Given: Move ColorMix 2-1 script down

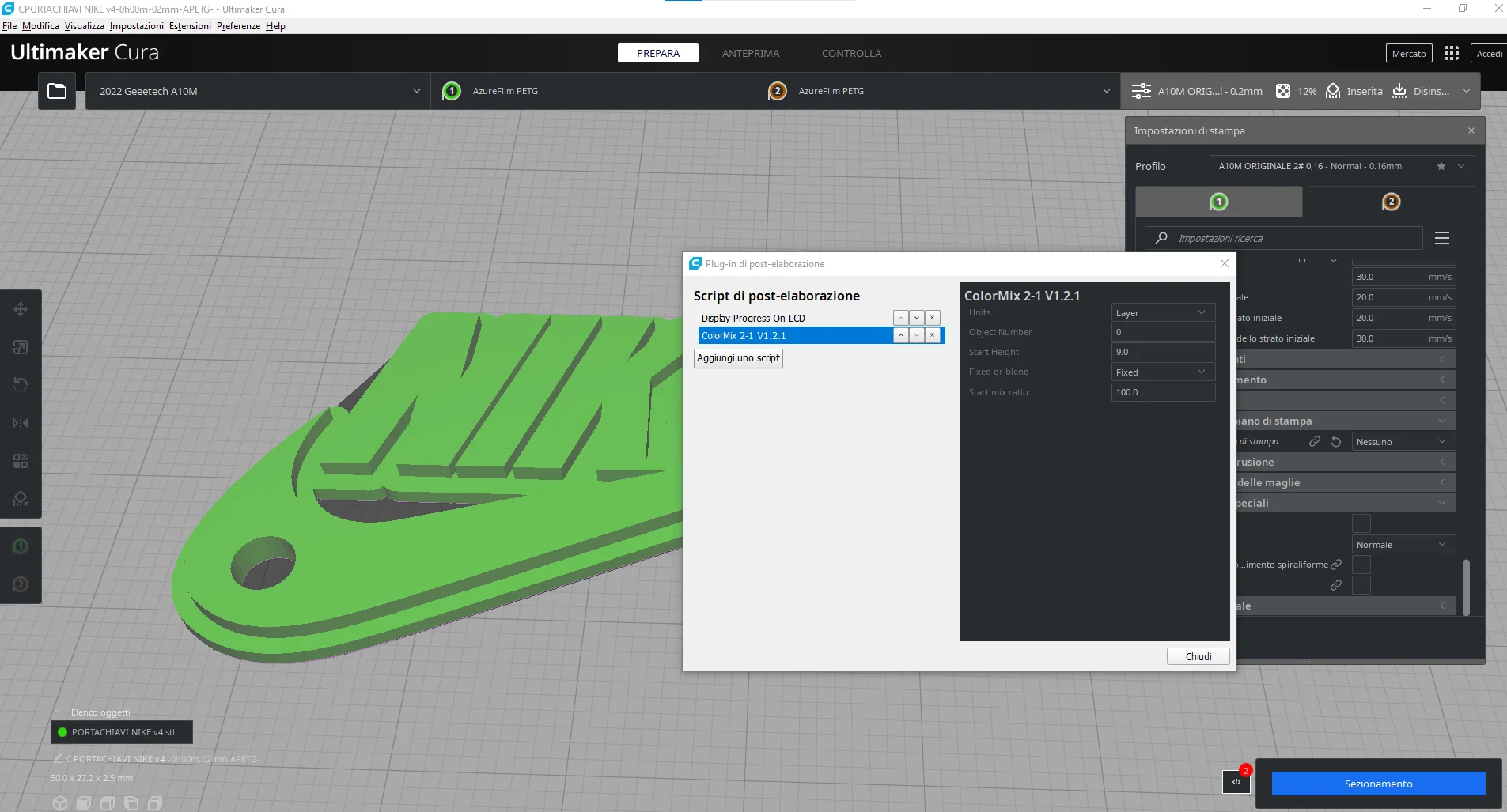Looking at the screenshot, I should point(917,335).
